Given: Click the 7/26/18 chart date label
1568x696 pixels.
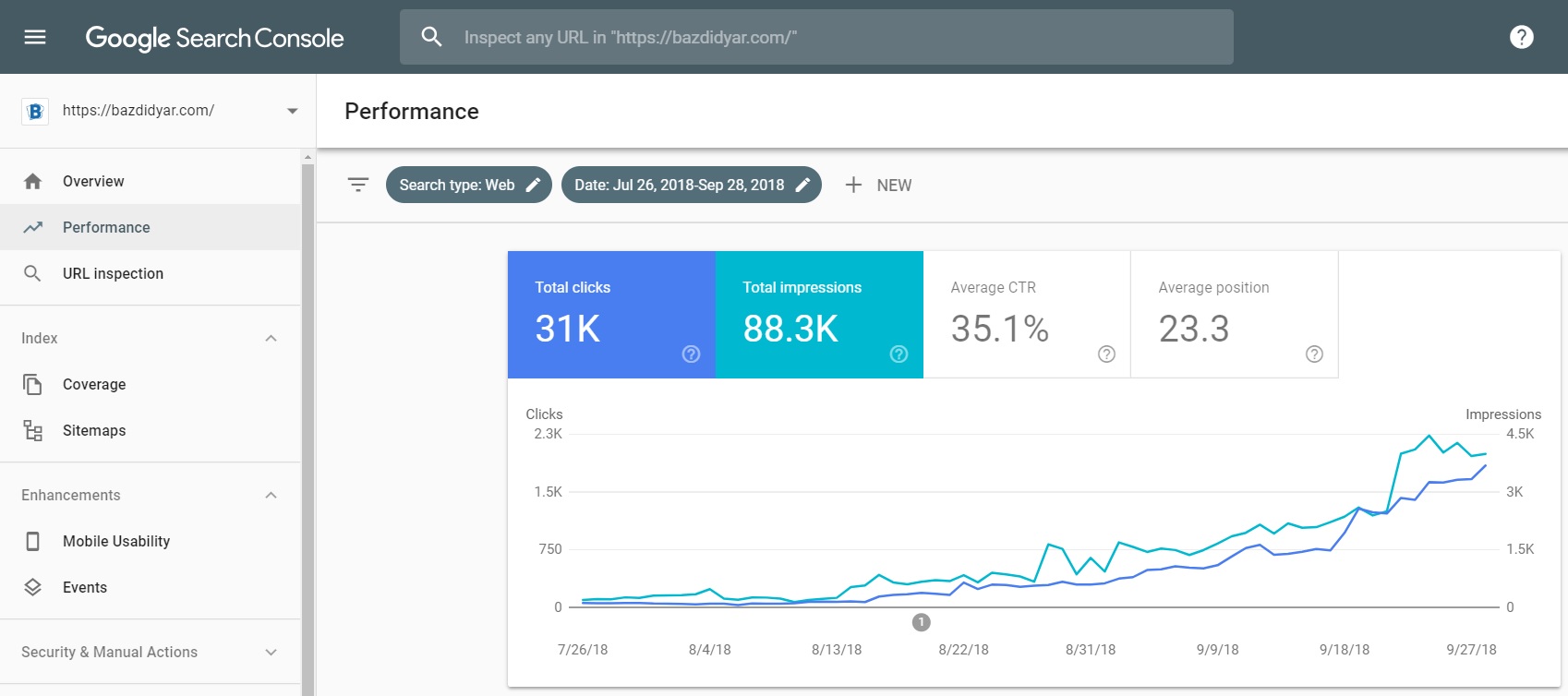Looking at the screenshot, I should (583, 650).
